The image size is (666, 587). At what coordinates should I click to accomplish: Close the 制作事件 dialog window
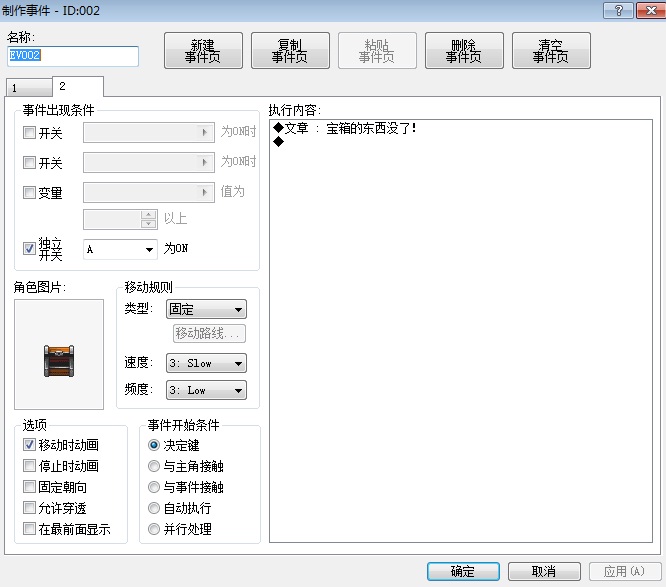coord(650,10)
